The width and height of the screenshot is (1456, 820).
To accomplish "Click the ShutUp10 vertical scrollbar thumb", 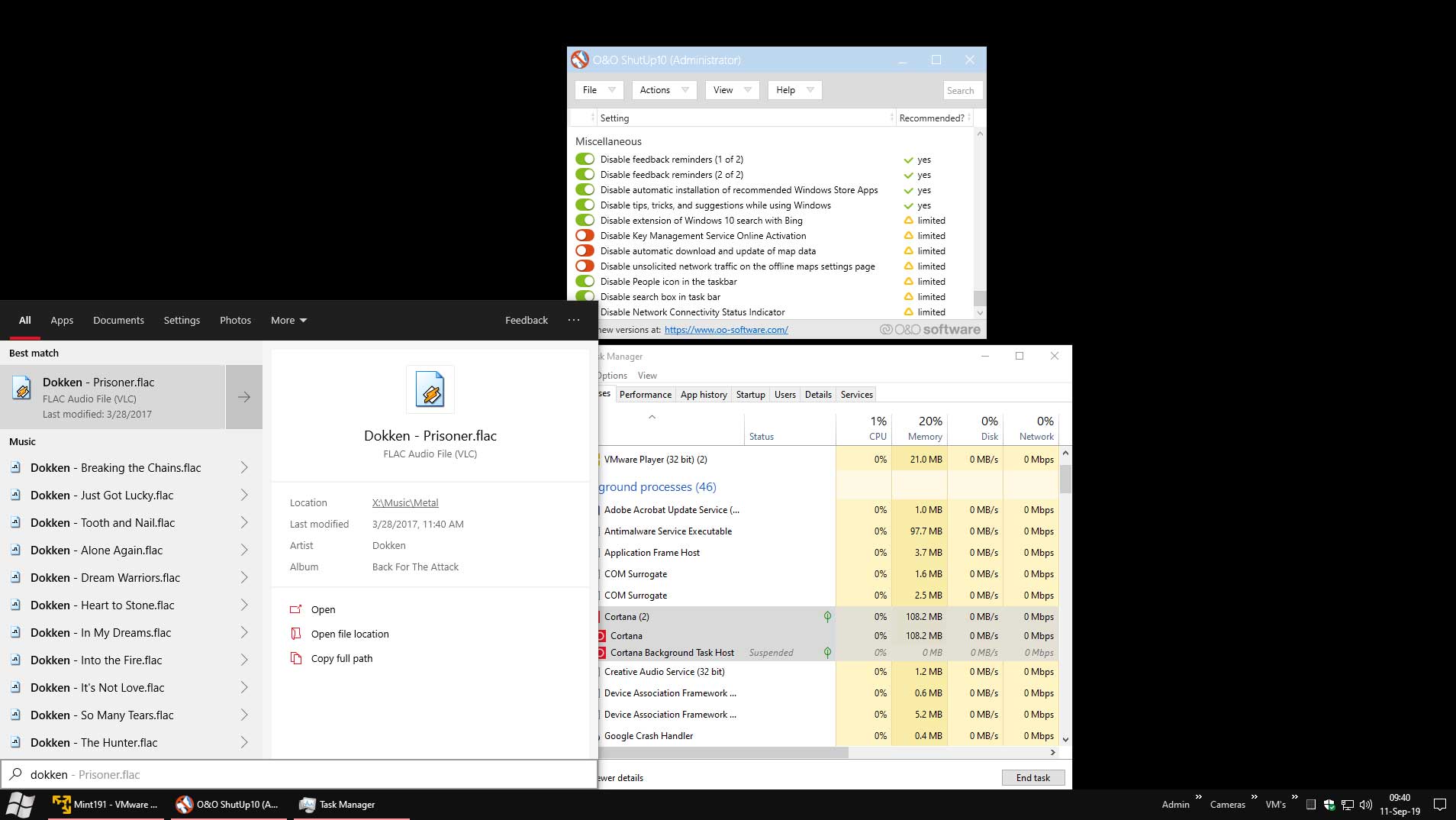I will coord(980,298).
